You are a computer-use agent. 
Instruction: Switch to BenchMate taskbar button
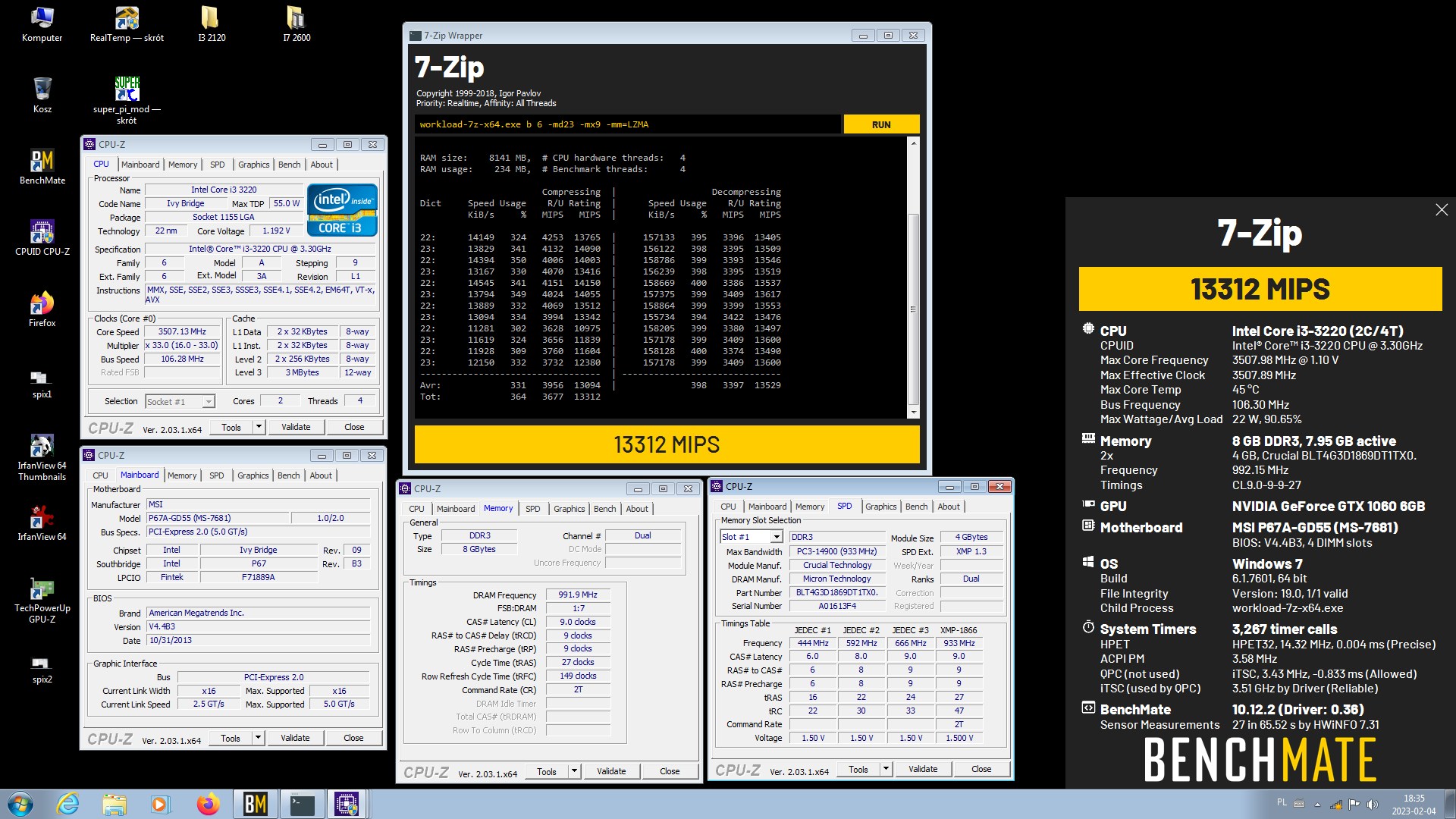[x=255, y=804]
